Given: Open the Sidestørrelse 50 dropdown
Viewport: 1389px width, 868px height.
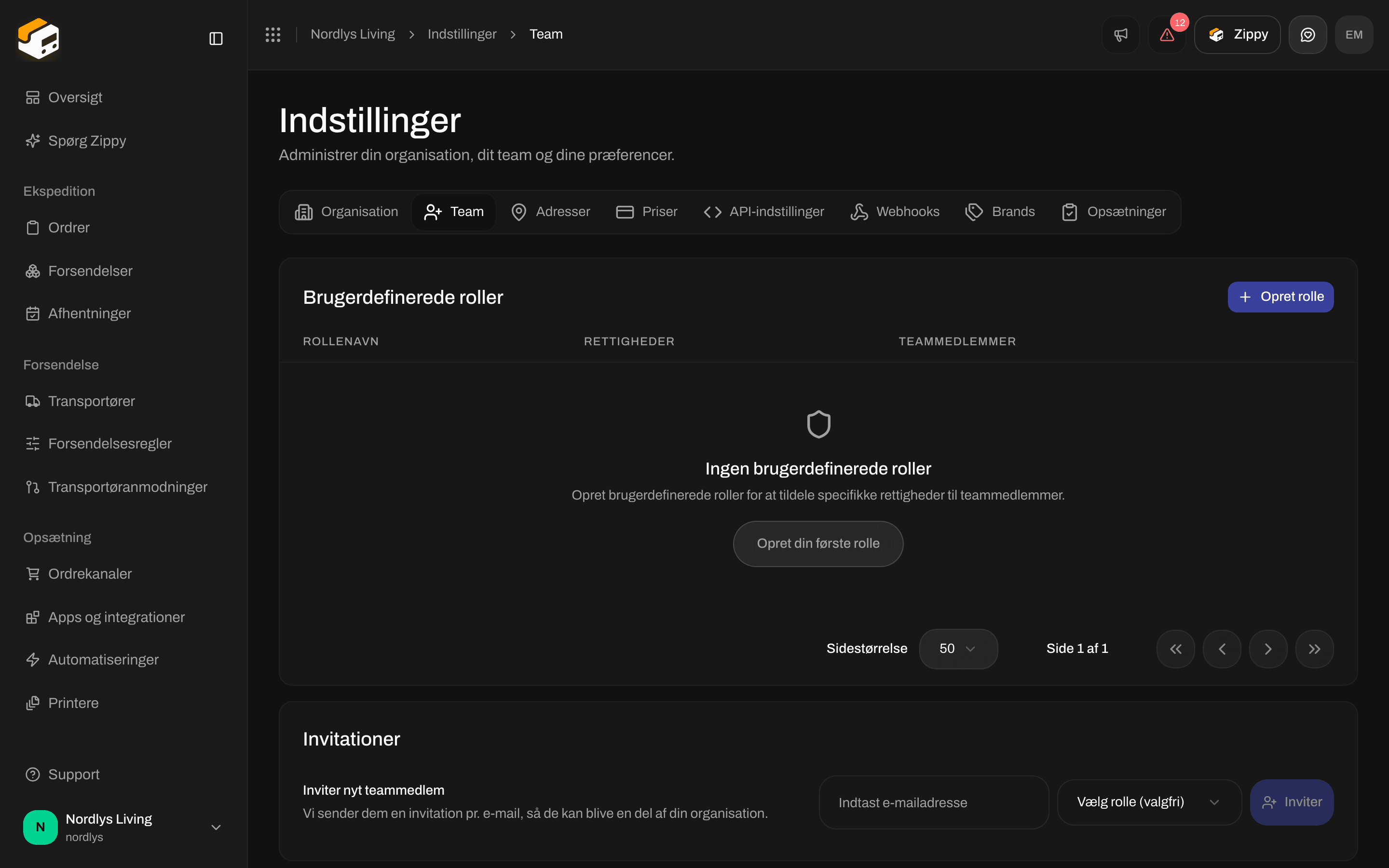Looking at the screenshot, I should (958, 649).
